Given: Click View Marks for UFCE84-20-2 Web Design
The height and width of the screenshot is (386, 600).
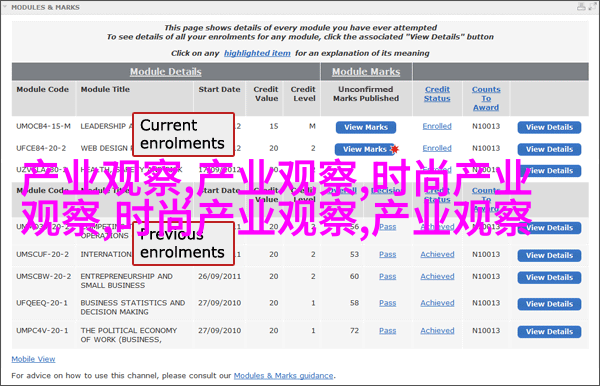Looking at the screenshot, I should (365, 149).
